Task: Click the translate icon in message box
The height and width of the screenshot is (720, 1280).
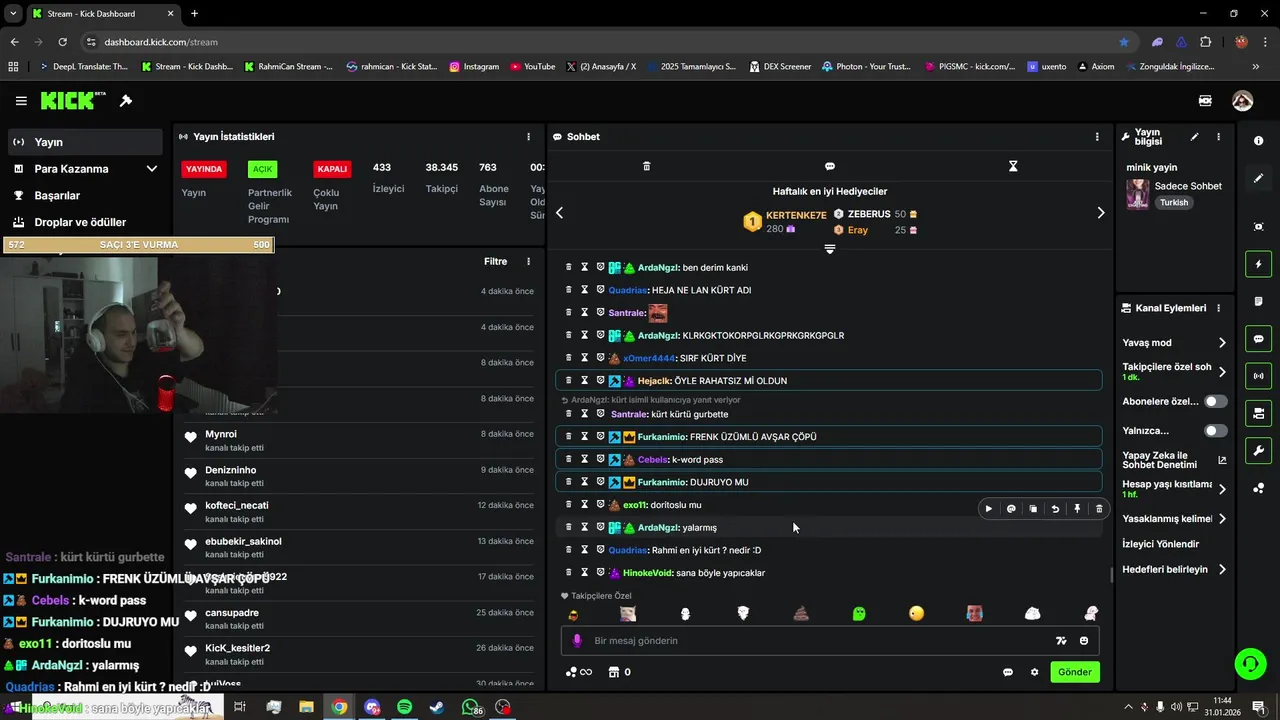Action: [x=1061, y=641]
